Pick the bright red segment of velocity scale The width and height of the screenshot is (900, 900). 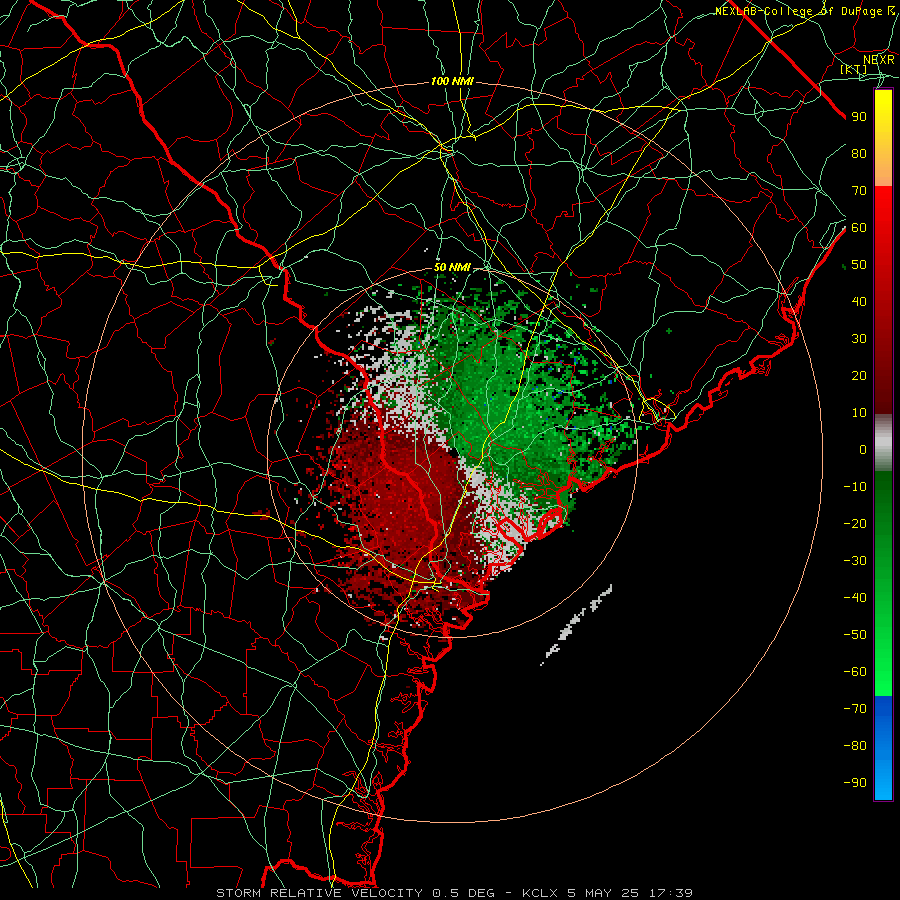pyautogui.click(x=883, y=300)
